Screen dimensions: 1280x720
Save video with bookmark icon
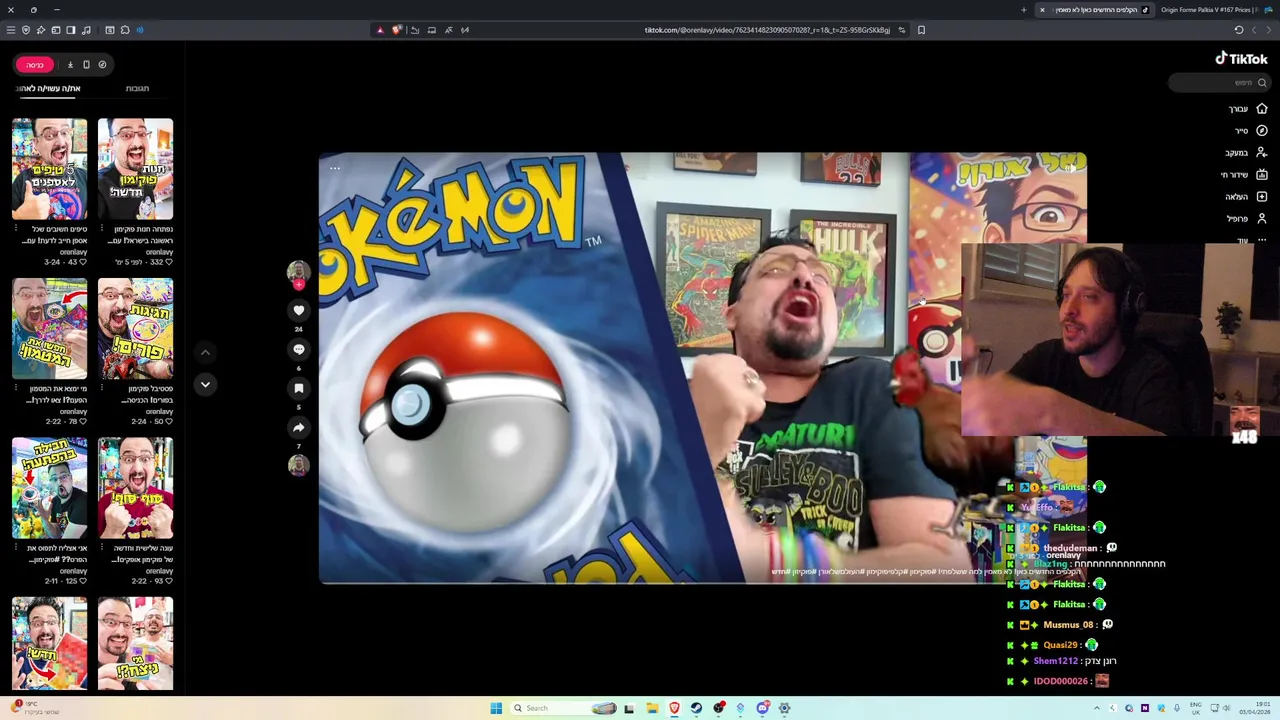pos(298,389)
